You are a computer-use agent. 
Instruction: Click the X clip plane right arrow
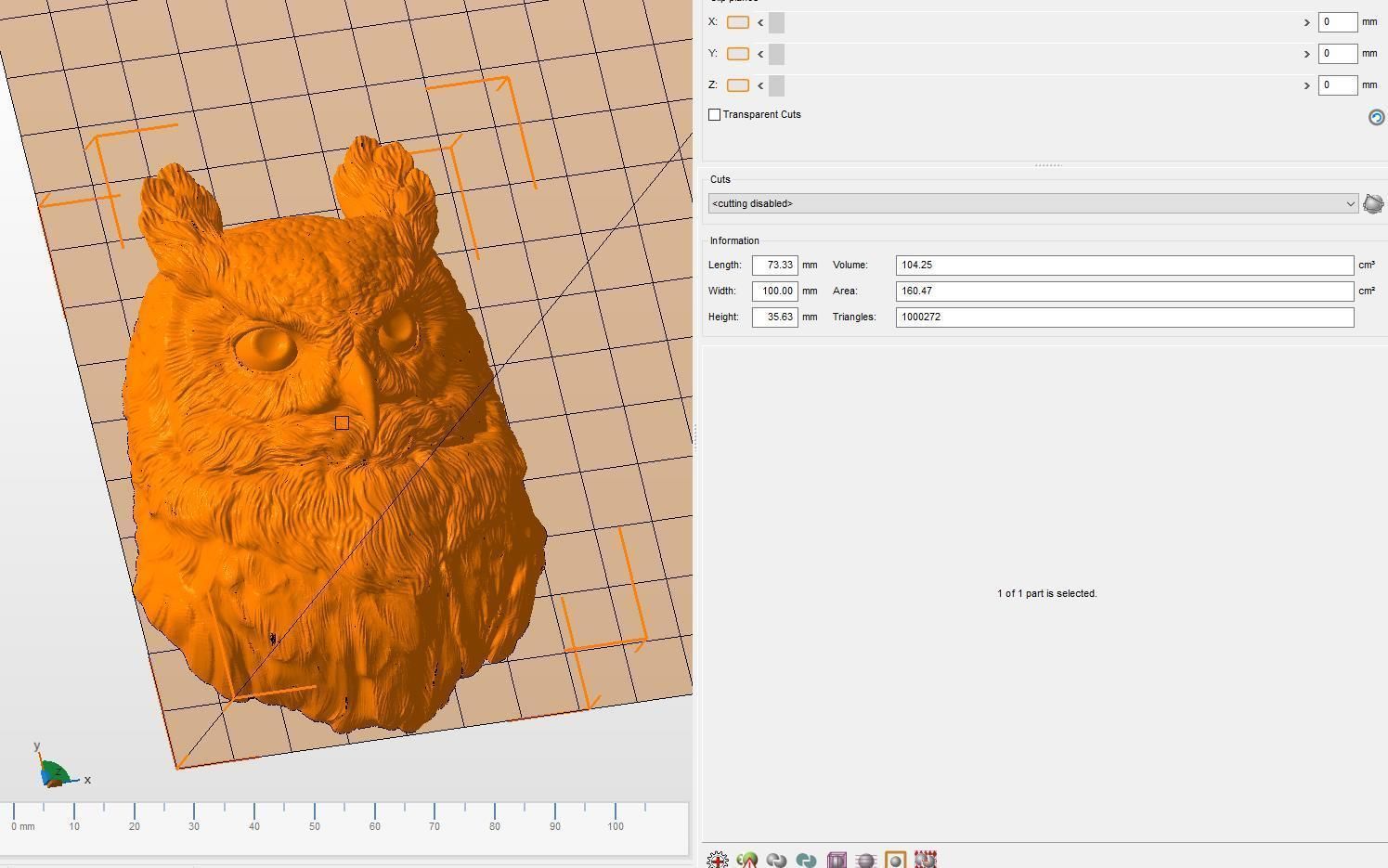click(1306, 22)
